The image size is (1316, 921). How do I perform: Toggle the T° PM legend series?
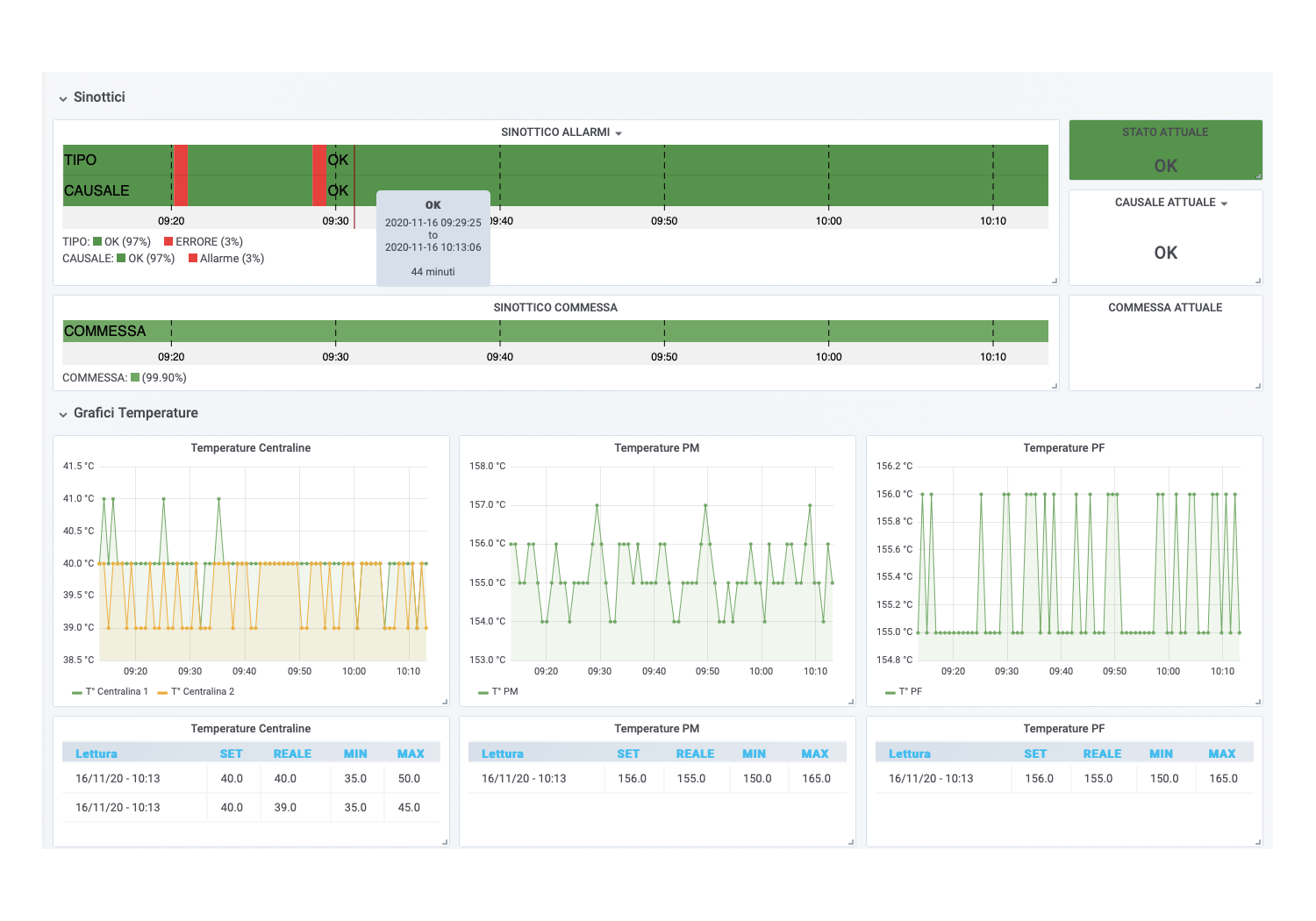[504, 692]
